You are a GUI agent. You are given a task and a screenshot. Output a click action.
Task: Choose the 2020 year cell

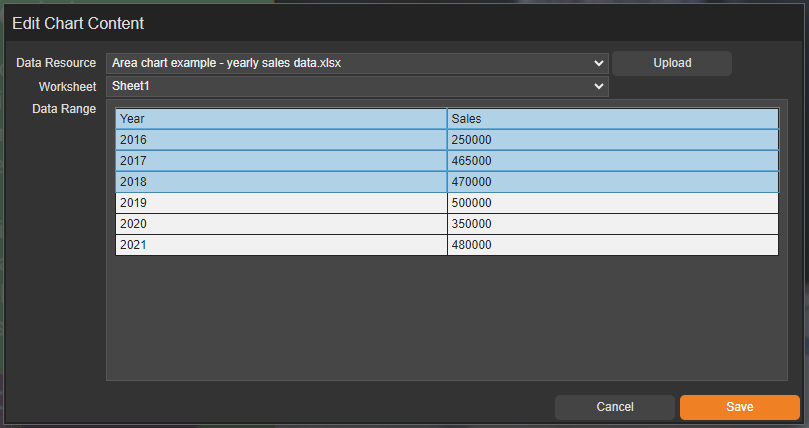click(x=281, y=224)
